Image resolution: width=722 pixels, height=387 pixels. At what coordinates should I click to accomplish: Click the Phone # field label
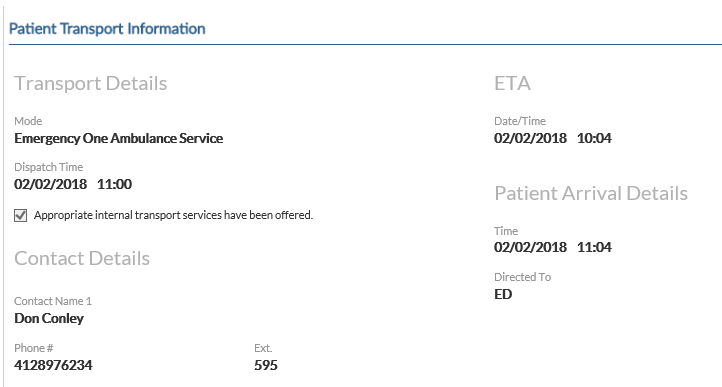click(34, 348)
